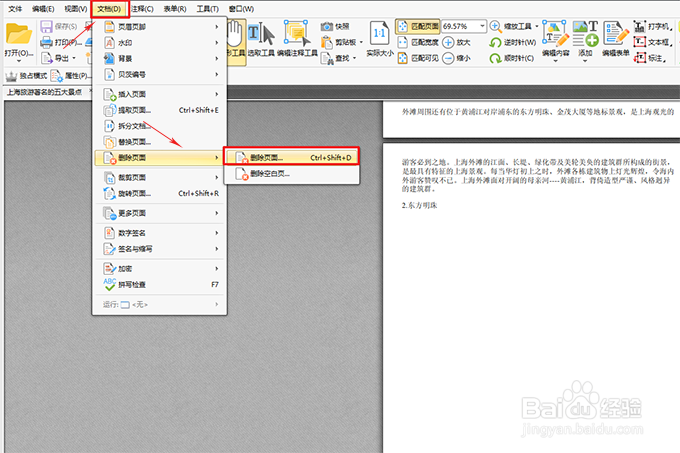
Task: Click the 放大 plus zoom icon
Action: click(448, 42)
